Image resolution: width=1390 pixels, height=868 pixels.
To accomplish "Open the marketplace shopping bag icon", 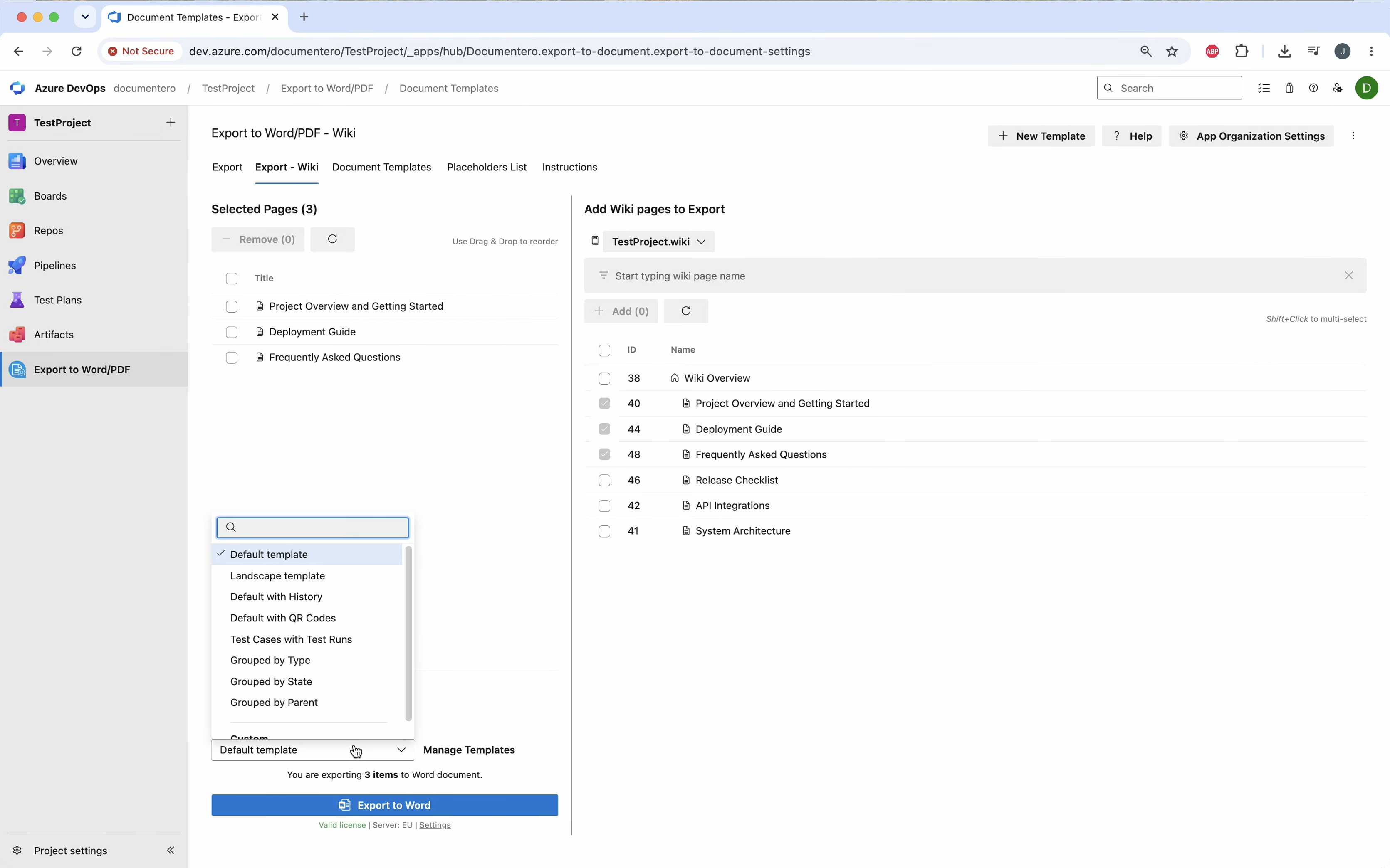I will click(x=1289, y=88).
